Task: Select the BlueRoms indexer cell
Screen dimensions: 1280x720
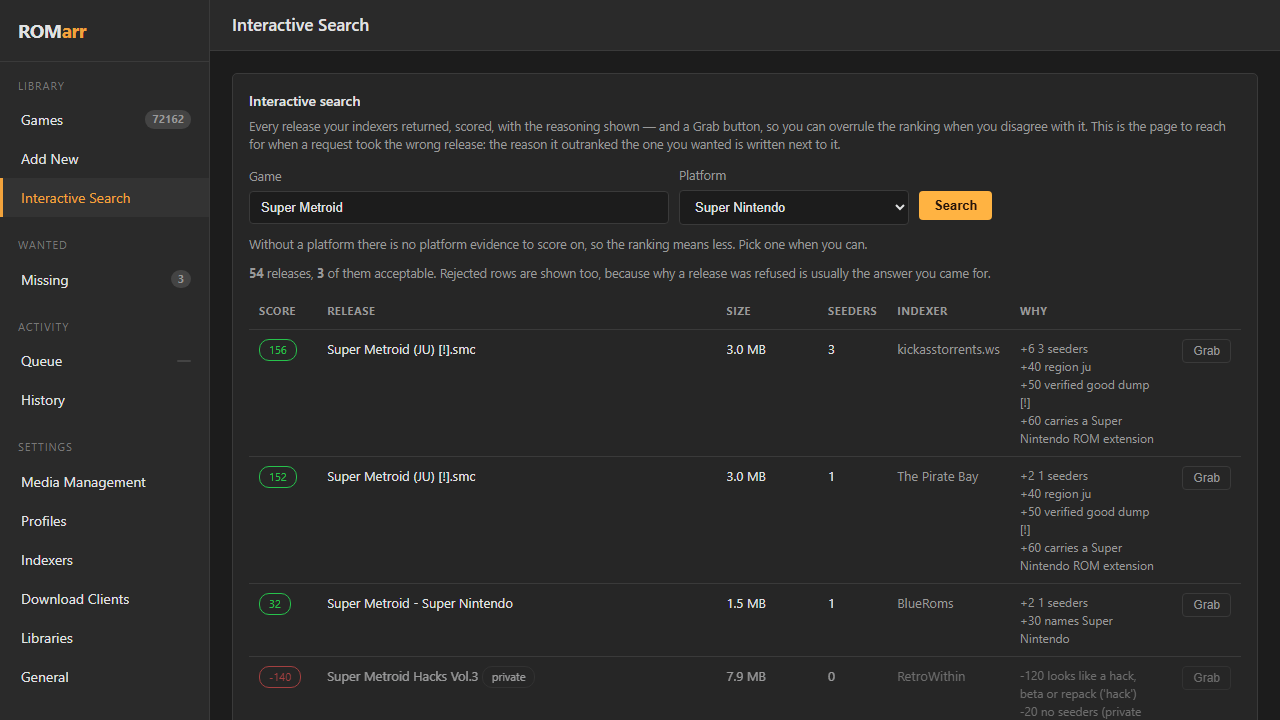Action: click(x=925, y=603)
